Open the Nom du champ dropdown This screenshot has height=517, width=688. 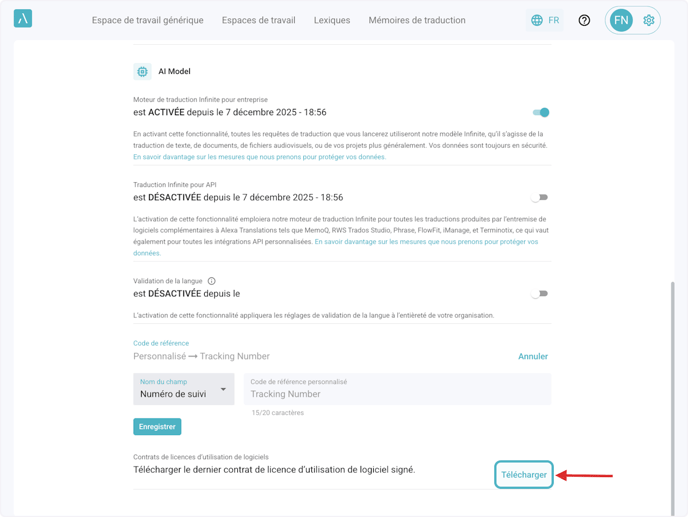(x=184, y=390)
